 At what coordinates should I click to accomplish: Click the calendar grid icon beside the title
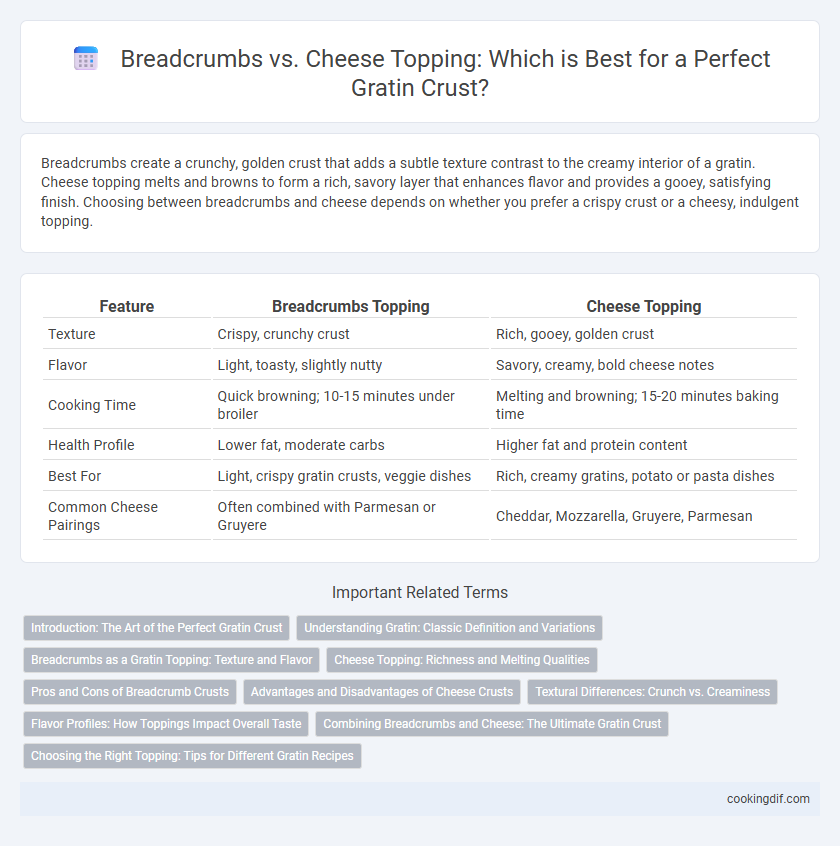pos(86,58)
